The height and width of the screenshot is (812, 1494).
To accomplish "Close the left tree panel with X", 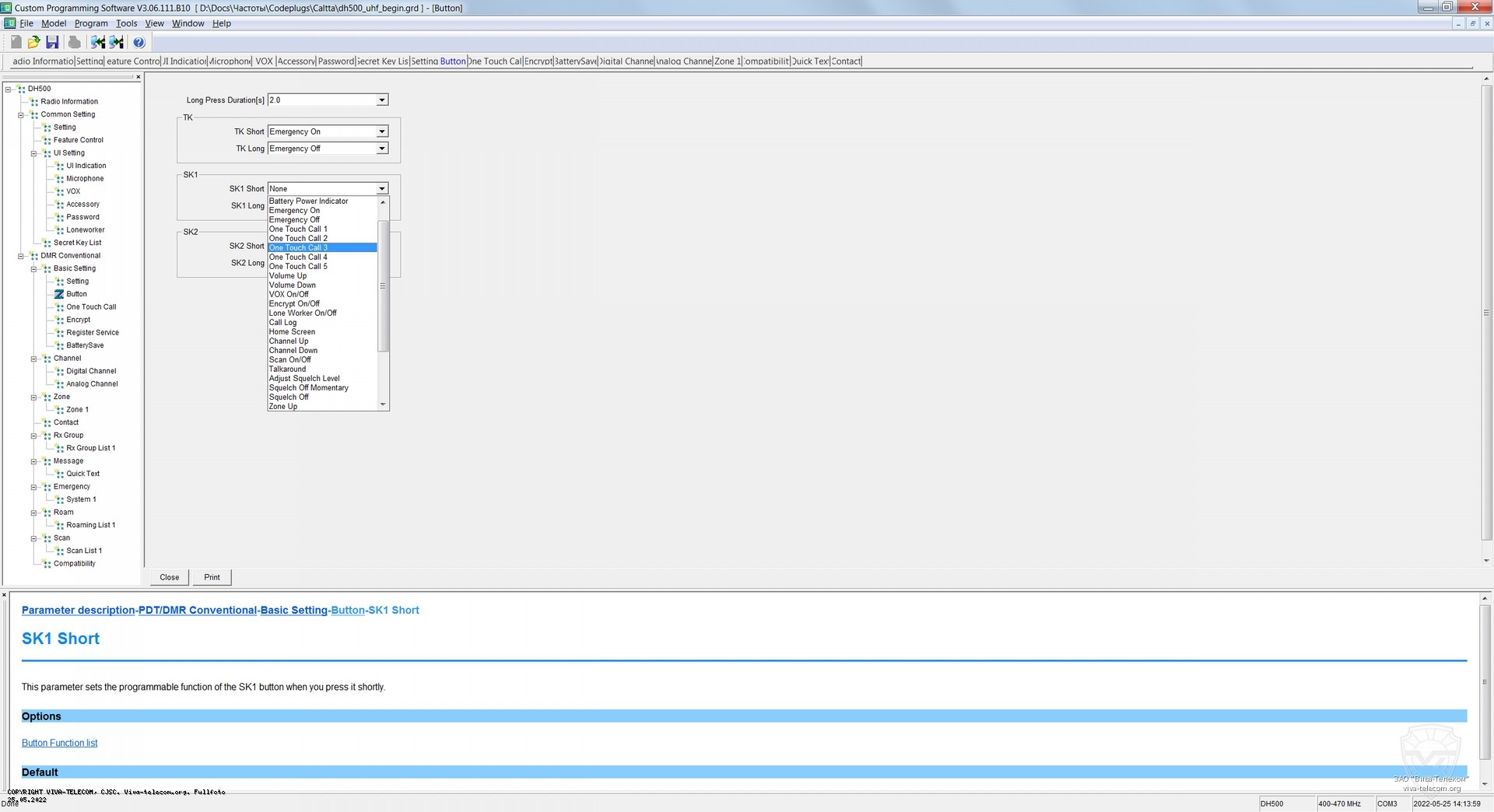I will pyautogui.click(x=139, y=77).
